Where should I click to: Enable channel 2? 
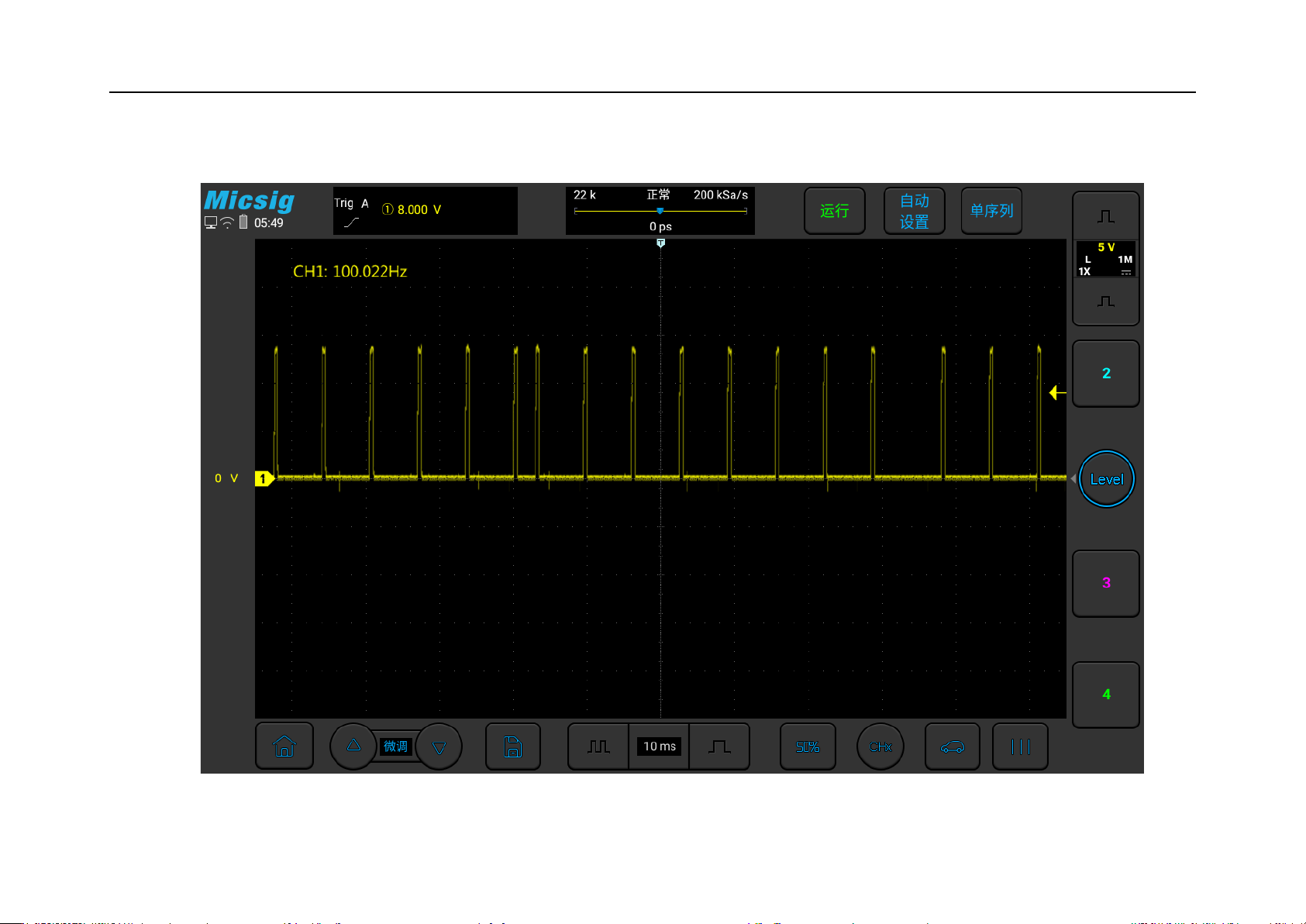[1106, 374]
